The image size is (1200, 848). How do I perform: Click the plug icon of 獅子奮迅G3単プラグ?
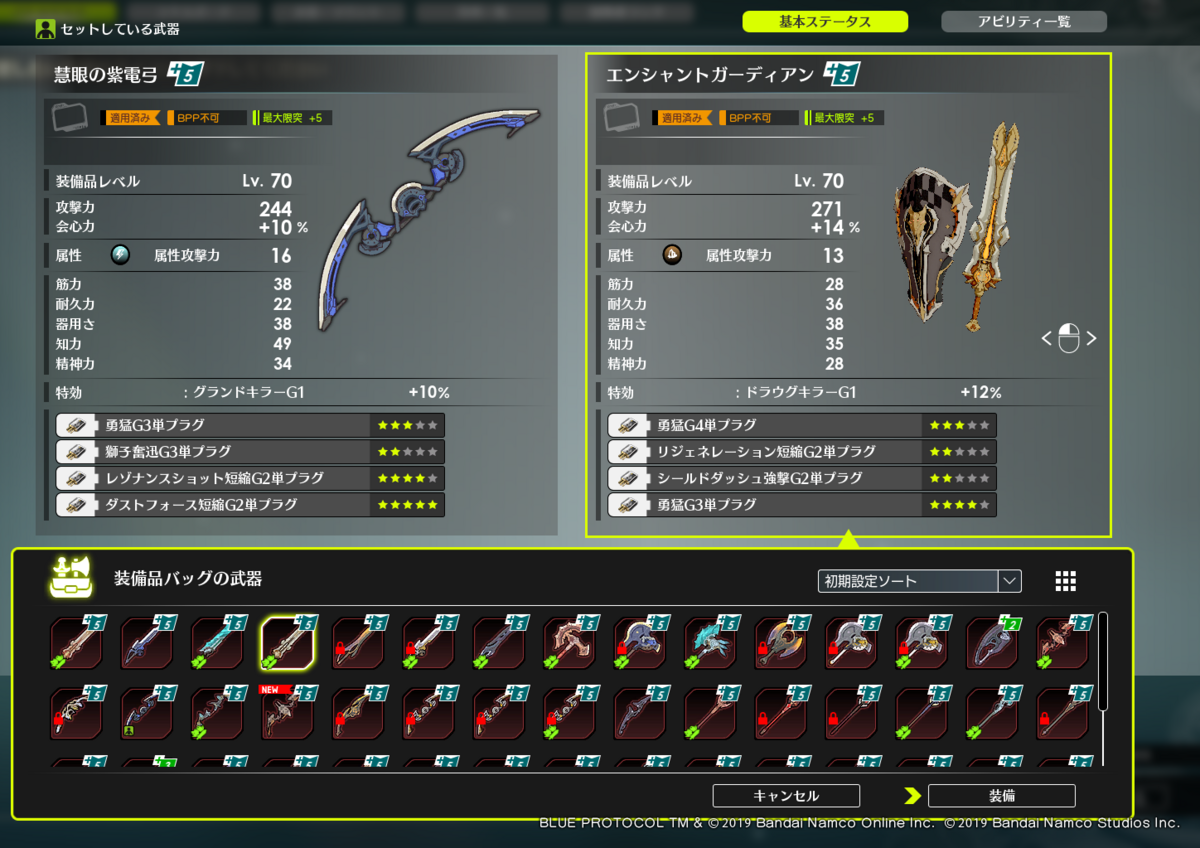tap(74, 451)
